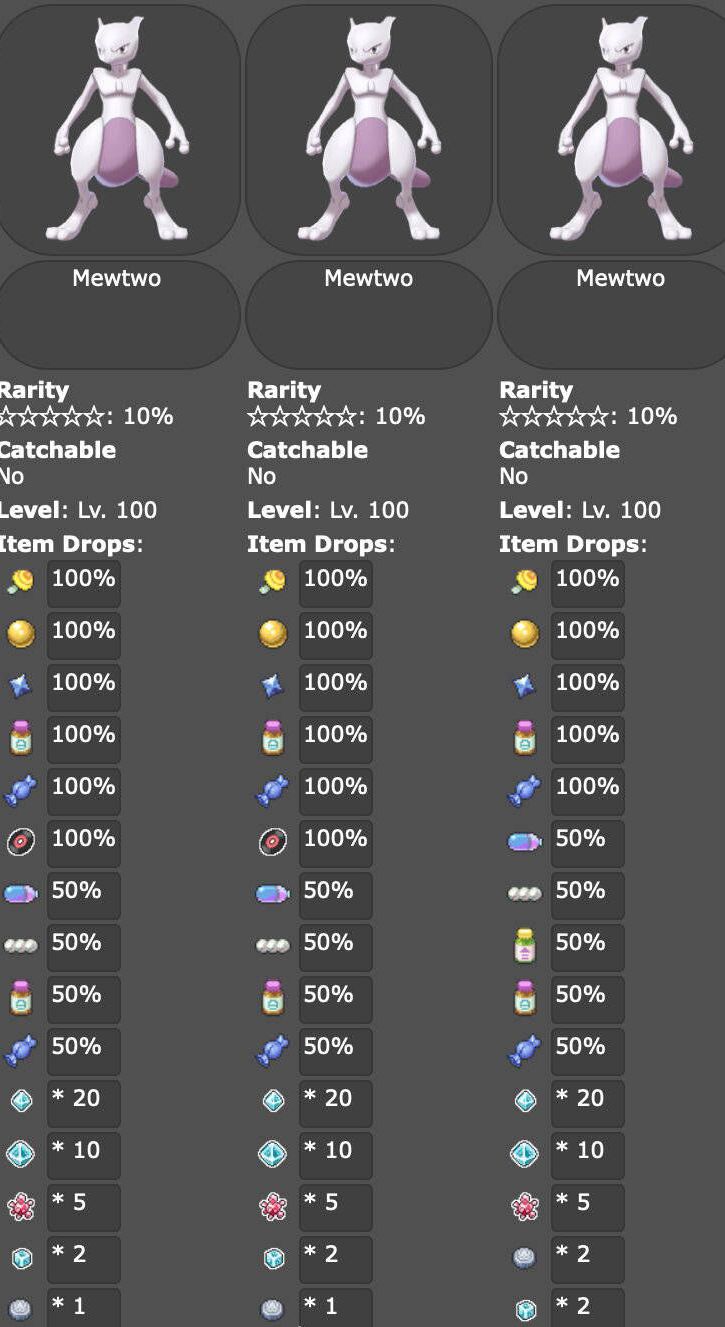Select the large diamond icon in left column
This screenshot has height=1327, width=725.
[21, 1154]
